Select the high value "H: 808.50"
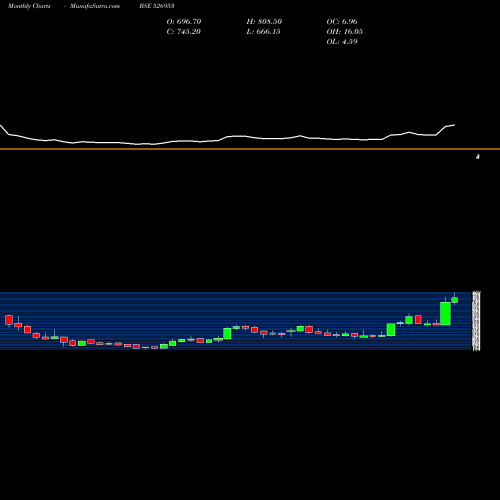This screenshot has width=500, height=500. [264, 21]
